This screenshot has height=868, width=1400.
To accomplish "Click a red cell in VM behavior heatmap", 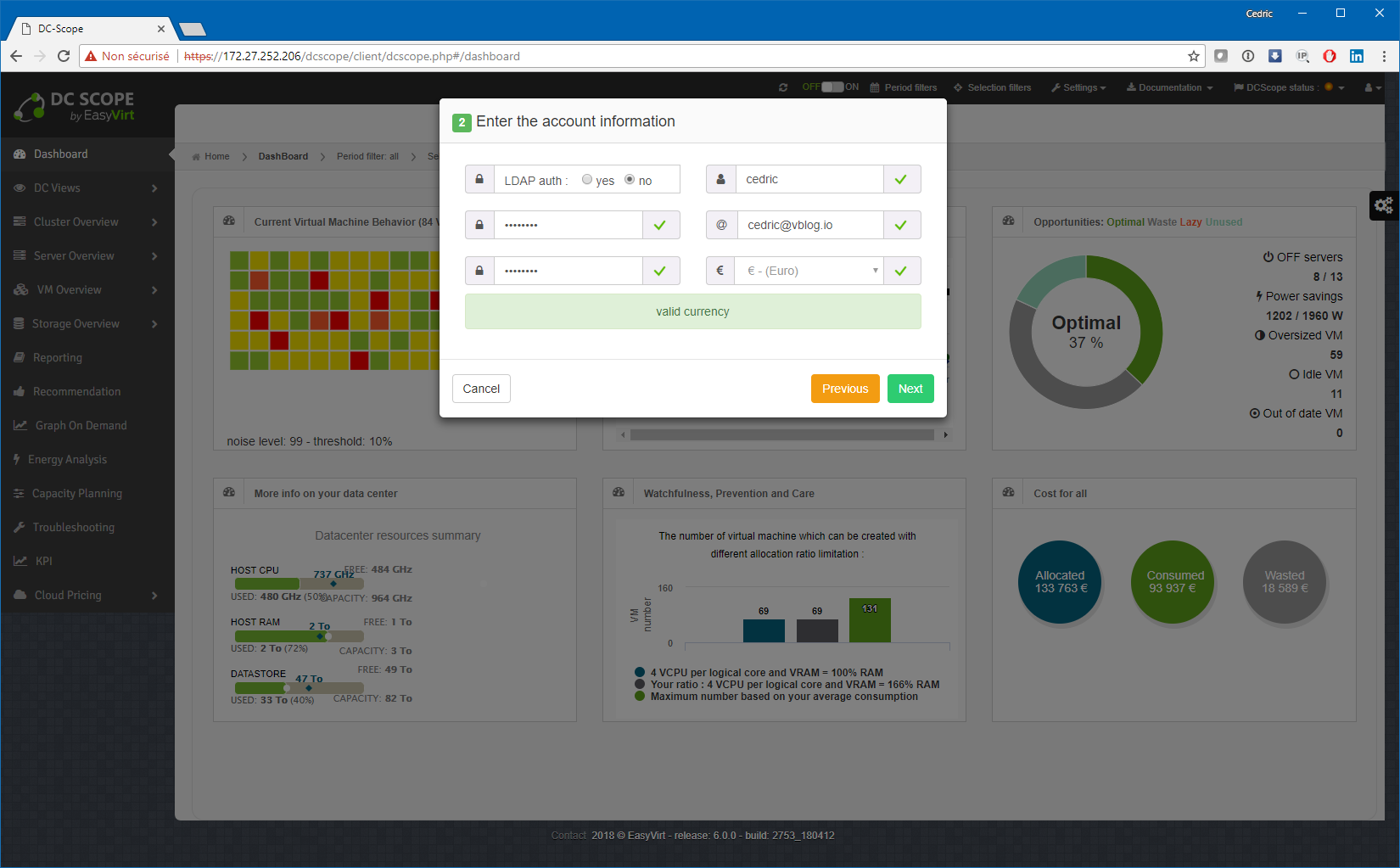I will (319, 279).
